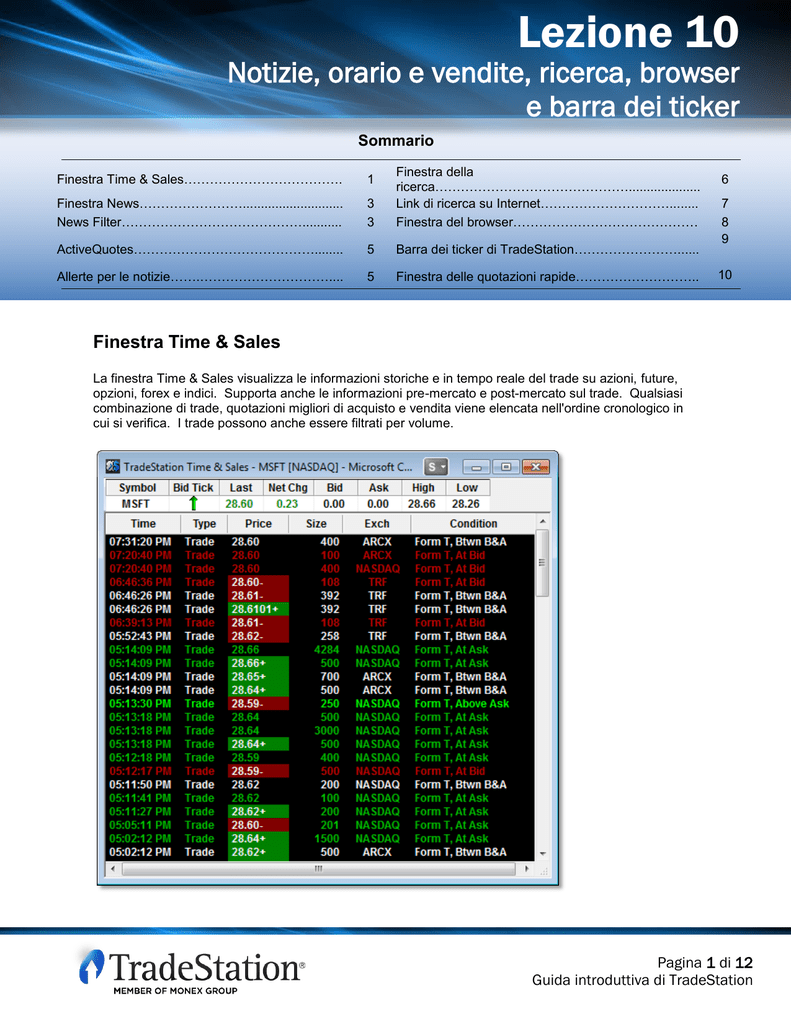The height and width of the screenshot is (1024, 791).
Task: Click the TradeStation logo in the footer
Action: tap(192, 971)
